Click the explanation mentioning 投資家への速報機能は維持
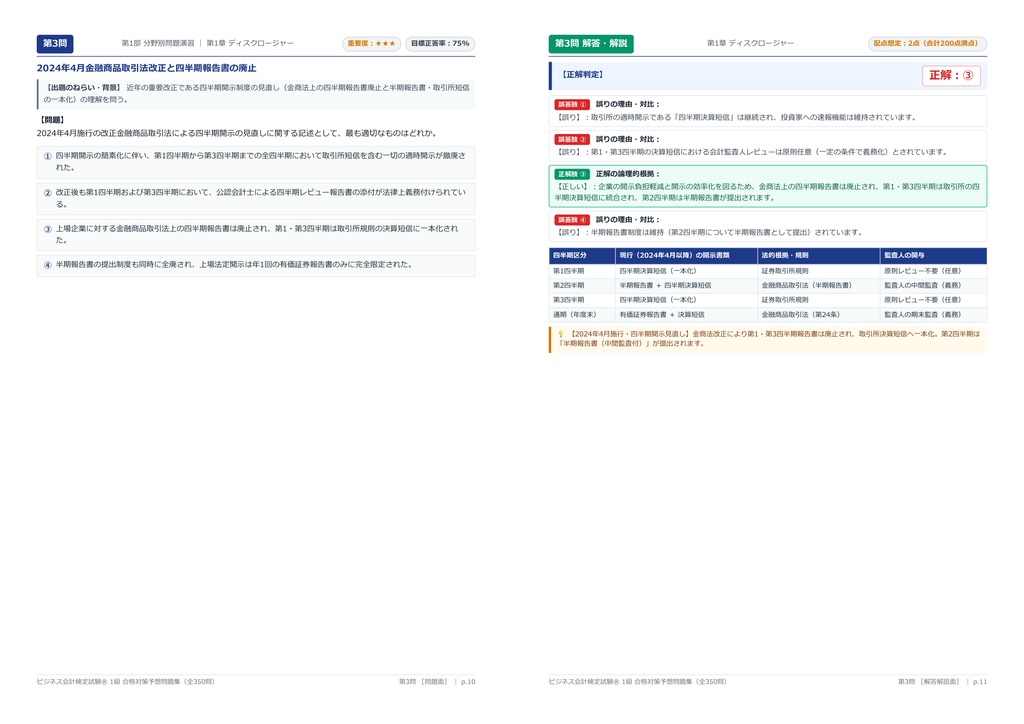 click(735, 118)
